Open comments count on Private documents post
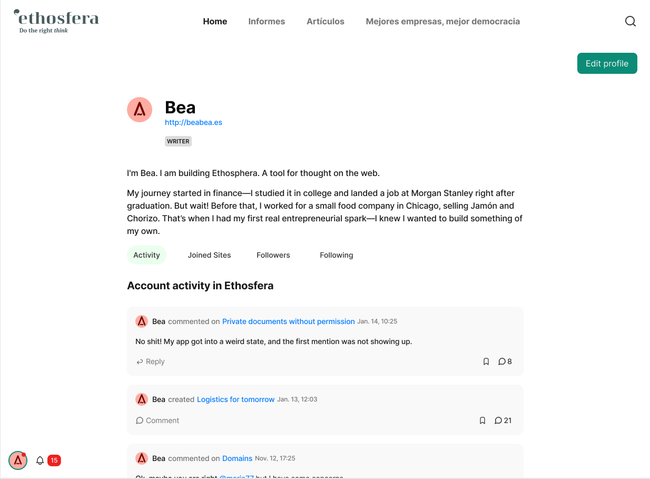The height and width of the screenshot is (479, 650). click(x=505, y=362)
